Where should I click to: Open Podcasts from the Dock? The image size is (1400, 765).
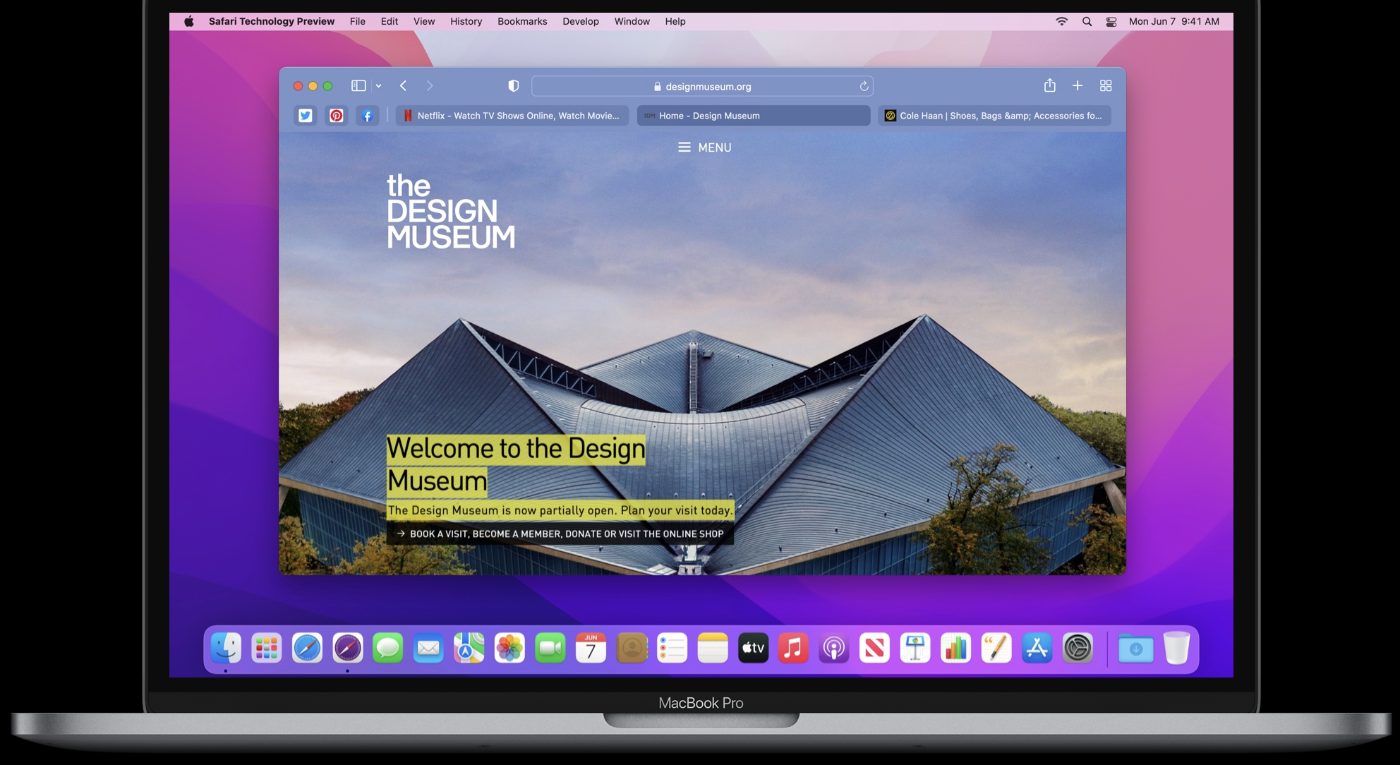834,648
